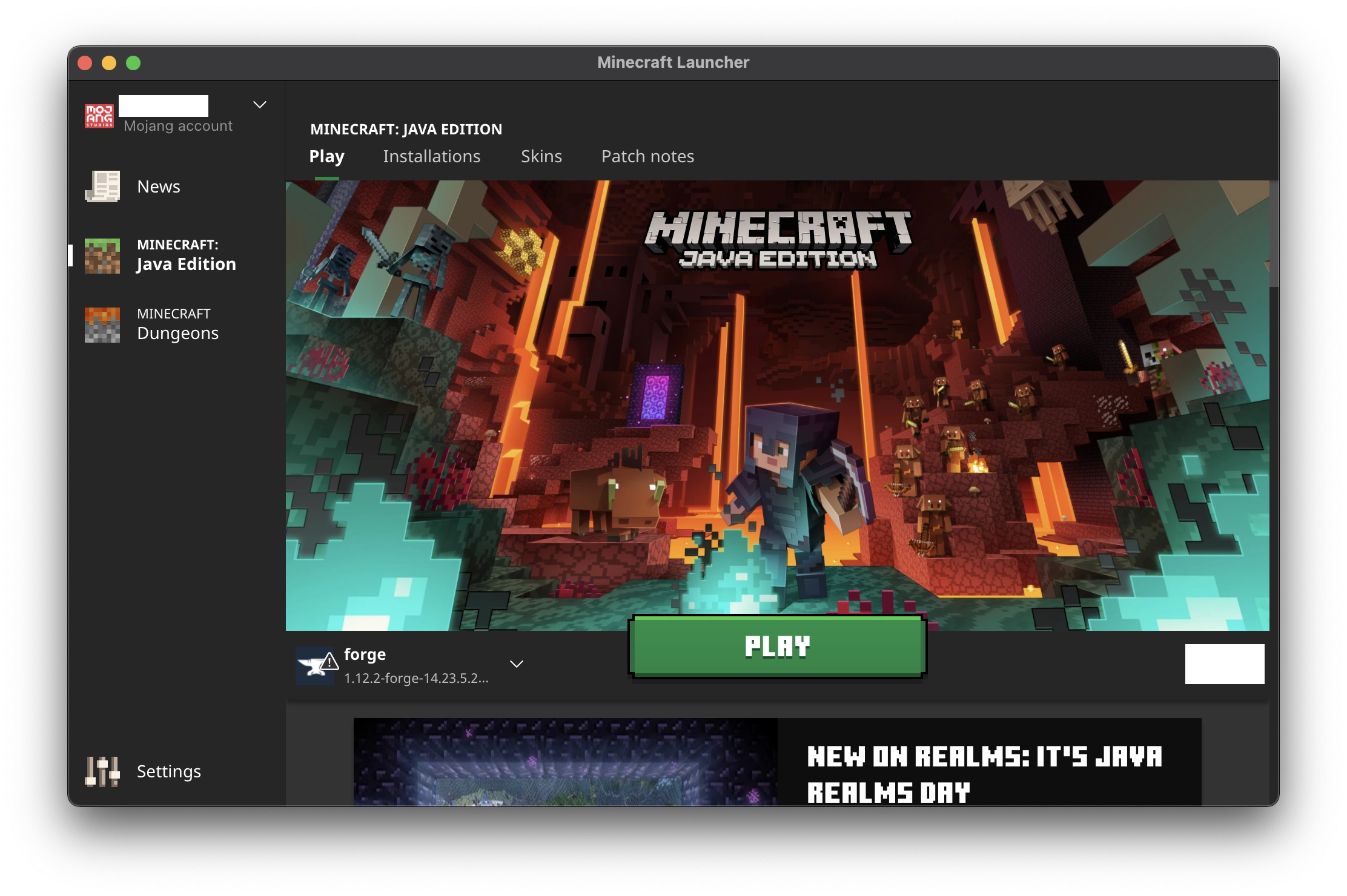Expand the Mojang account dropdown

260,104
